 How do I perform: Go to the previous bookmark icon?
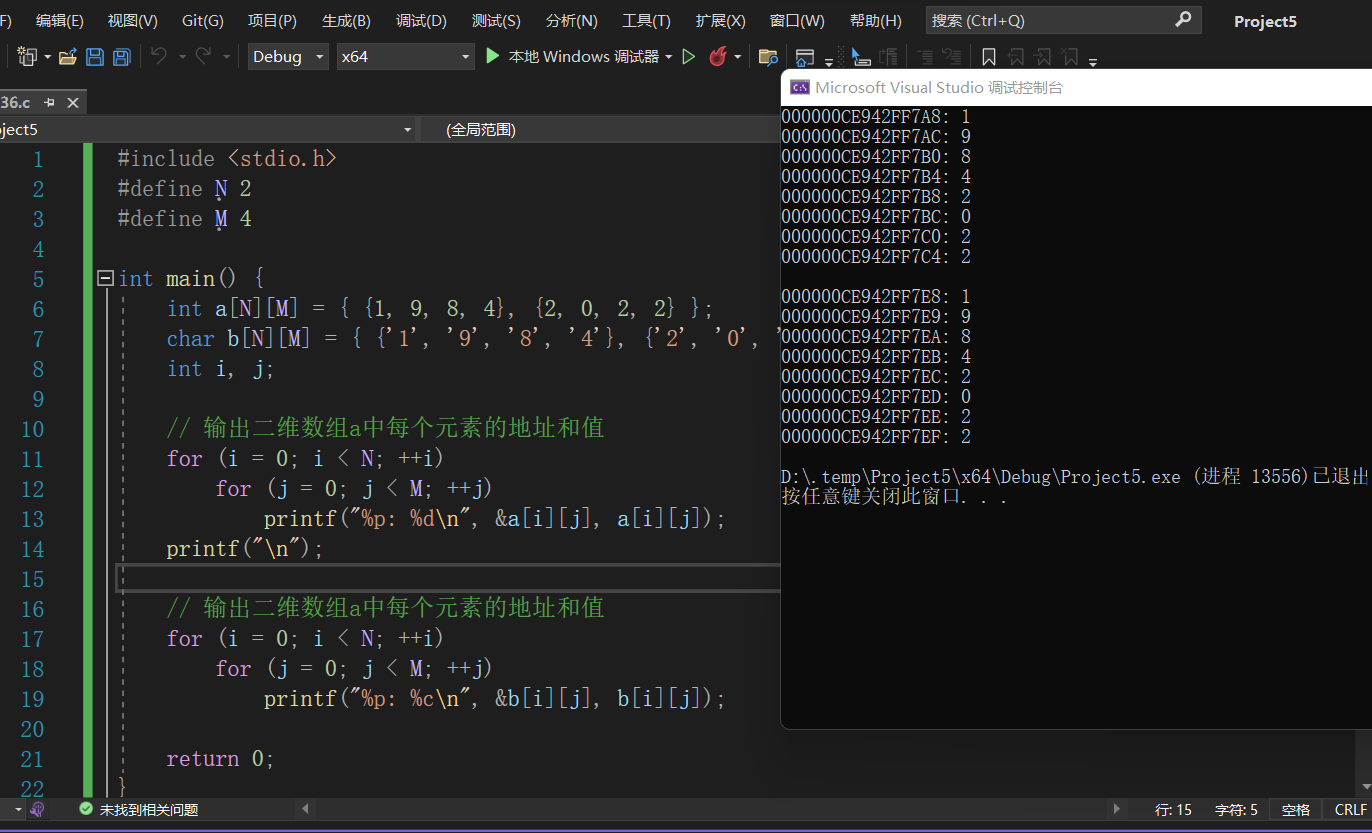[1016, 57]
